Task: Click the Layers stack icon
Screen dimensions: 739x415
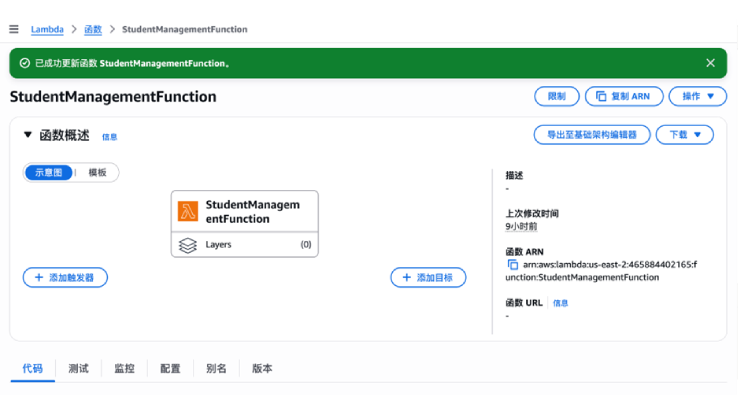Action: (x=187, y=244)
